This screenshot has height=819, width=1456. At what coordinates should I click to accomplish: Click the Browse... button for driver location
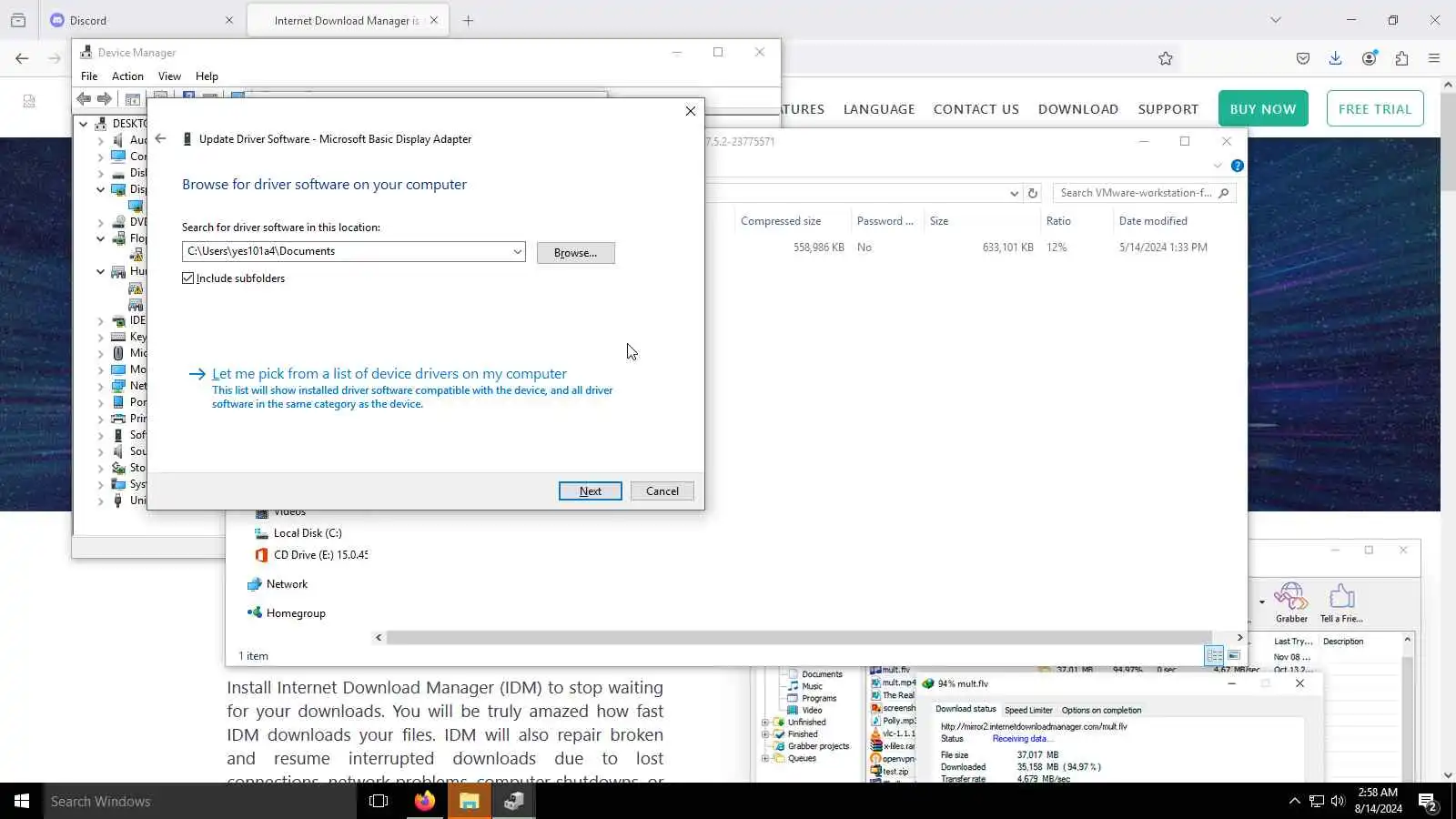pyautogui.click(x=576, y=253)
